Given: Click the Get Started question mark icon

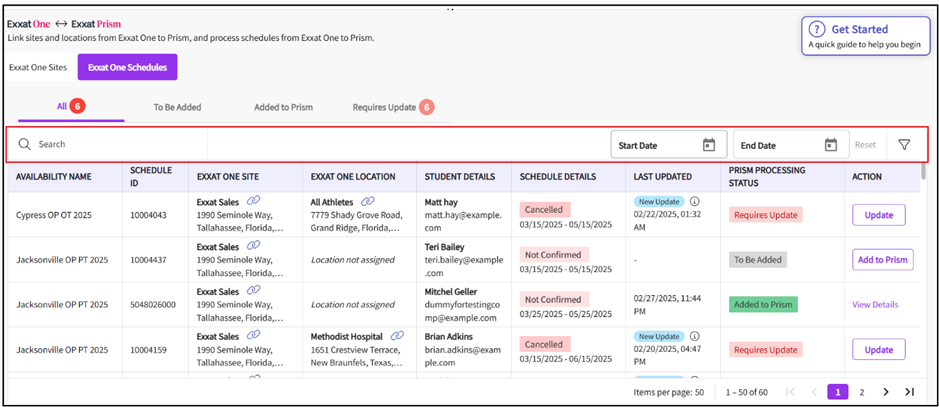Looking at the screenshot, I should (817, 29).
